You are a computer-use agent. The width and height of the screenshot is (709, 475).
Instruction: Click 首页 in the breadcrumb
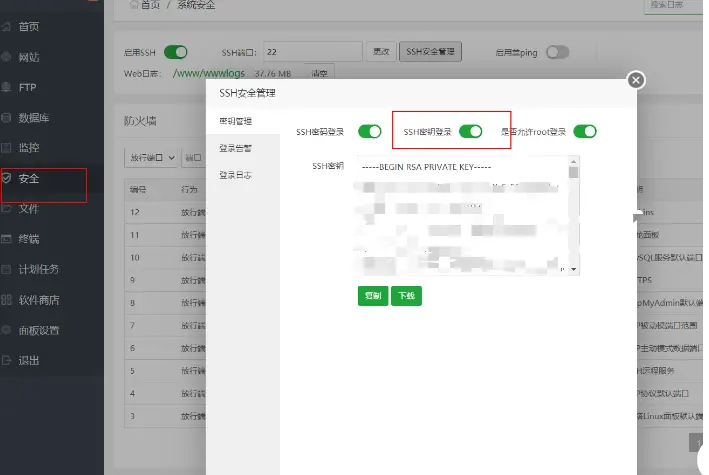(x=150, y=5)
